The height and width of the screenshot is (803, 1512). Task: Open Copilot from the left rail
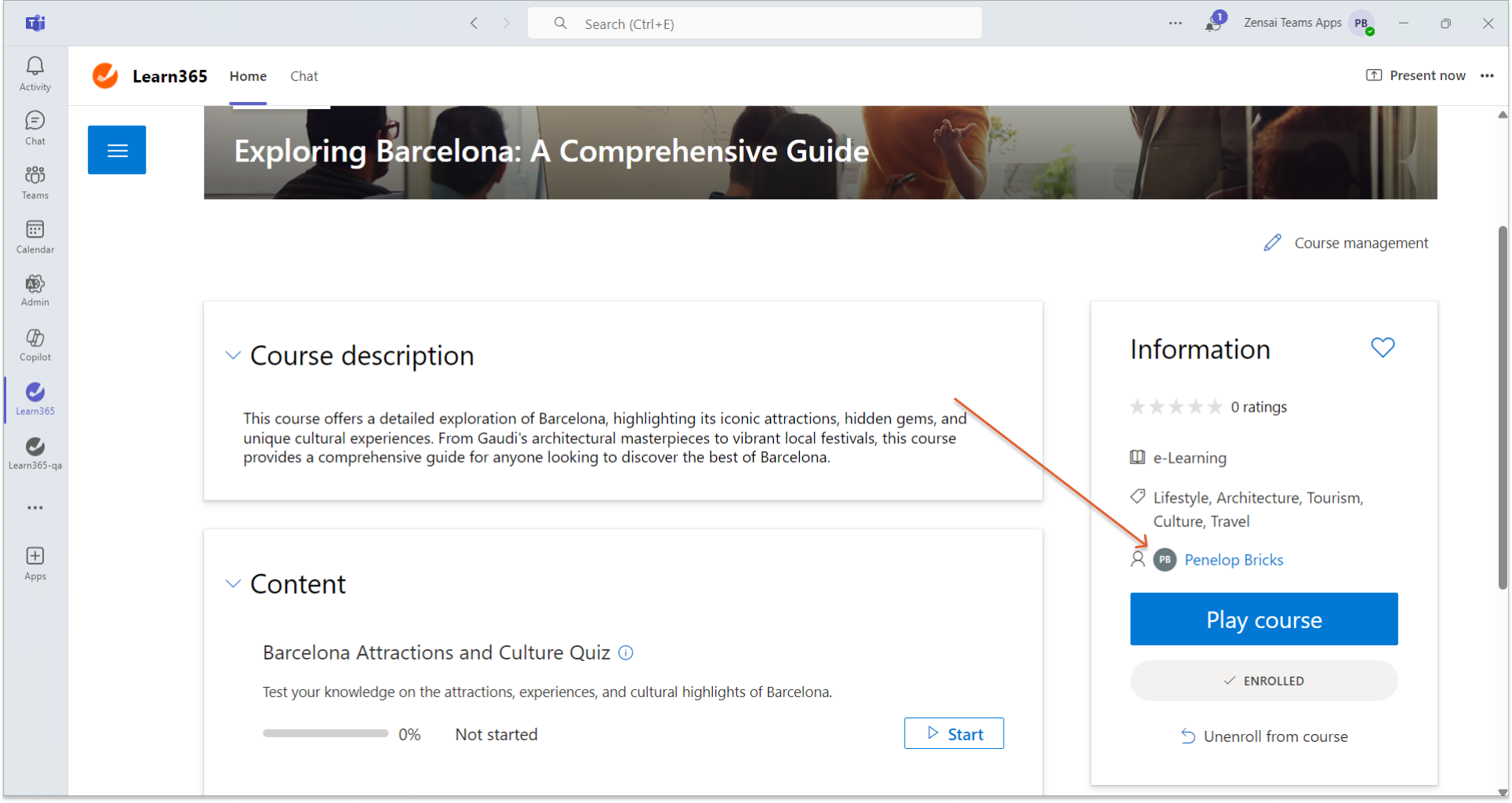tap(35, 345)
